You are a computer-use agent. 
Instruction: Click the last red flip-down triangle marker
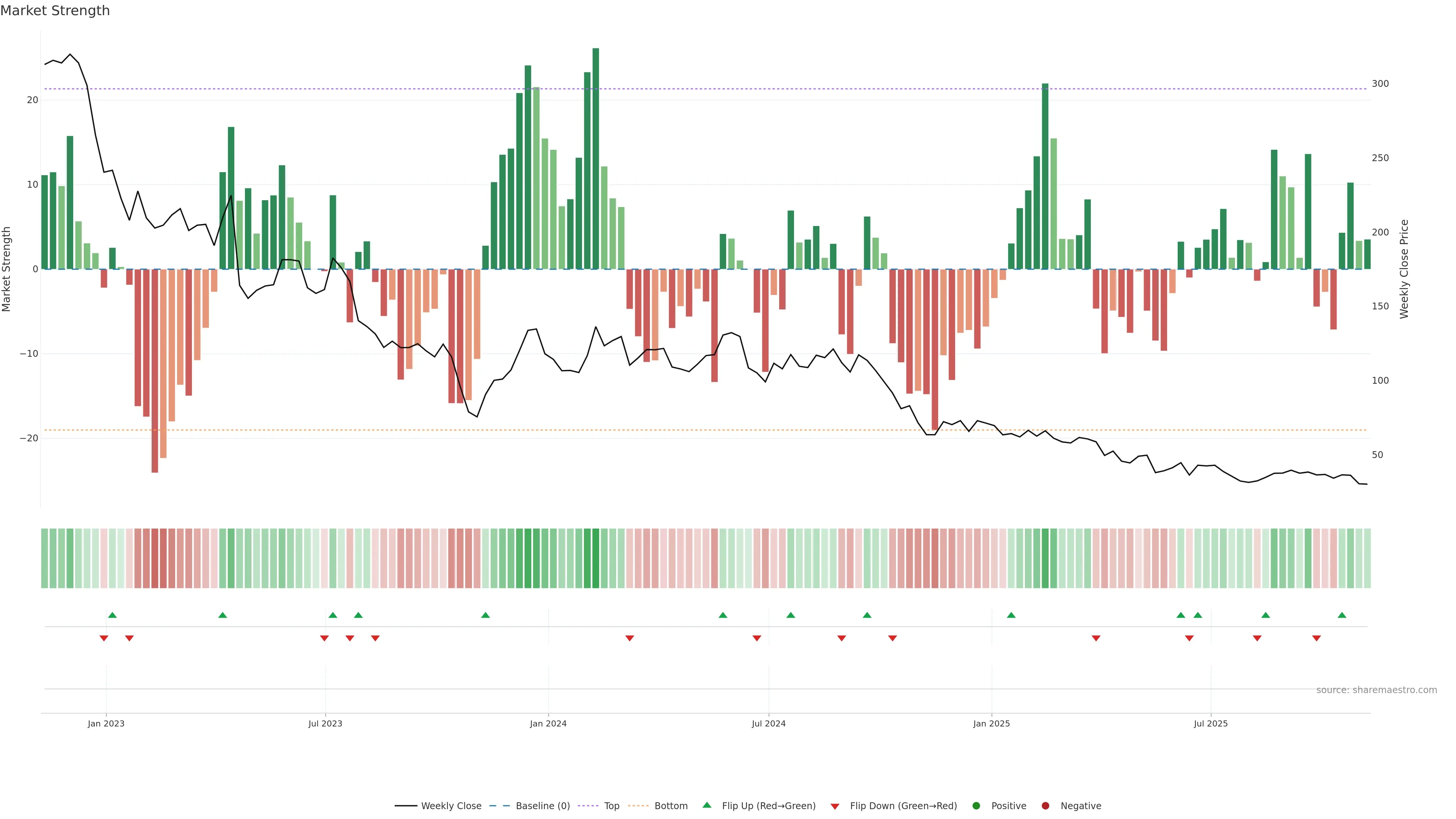point(1316,638)
